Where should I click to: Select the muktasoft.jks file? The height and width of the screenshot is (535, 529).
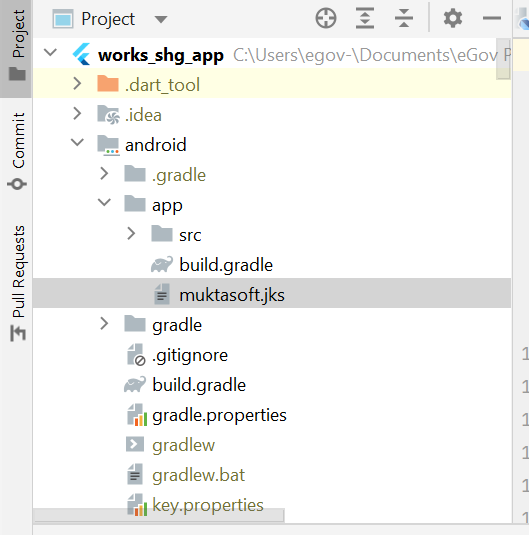click(232, 295)
